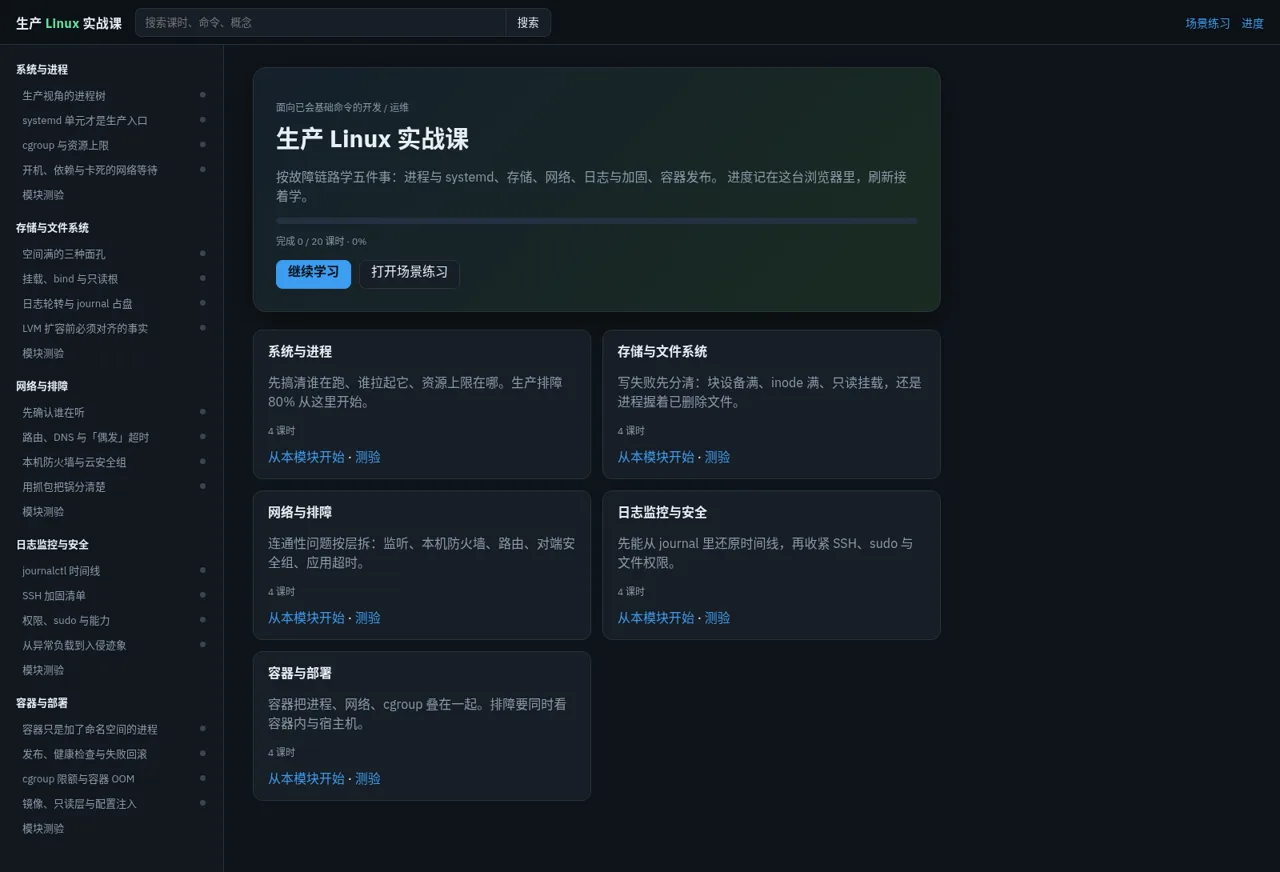Click the sidebar heading 网络与排障

pos(42,386)
